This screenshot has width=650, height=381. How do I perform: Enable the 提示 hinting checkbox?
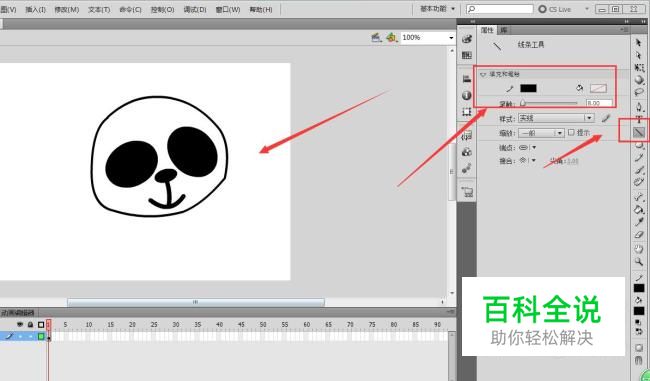tap(571, 132)
